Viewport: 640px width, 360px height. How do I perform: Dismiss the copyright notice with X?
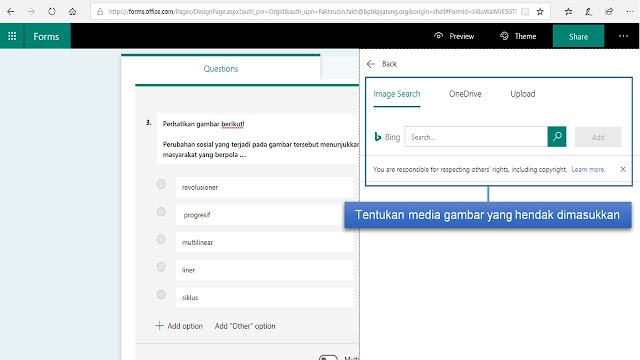click(623, 169)
